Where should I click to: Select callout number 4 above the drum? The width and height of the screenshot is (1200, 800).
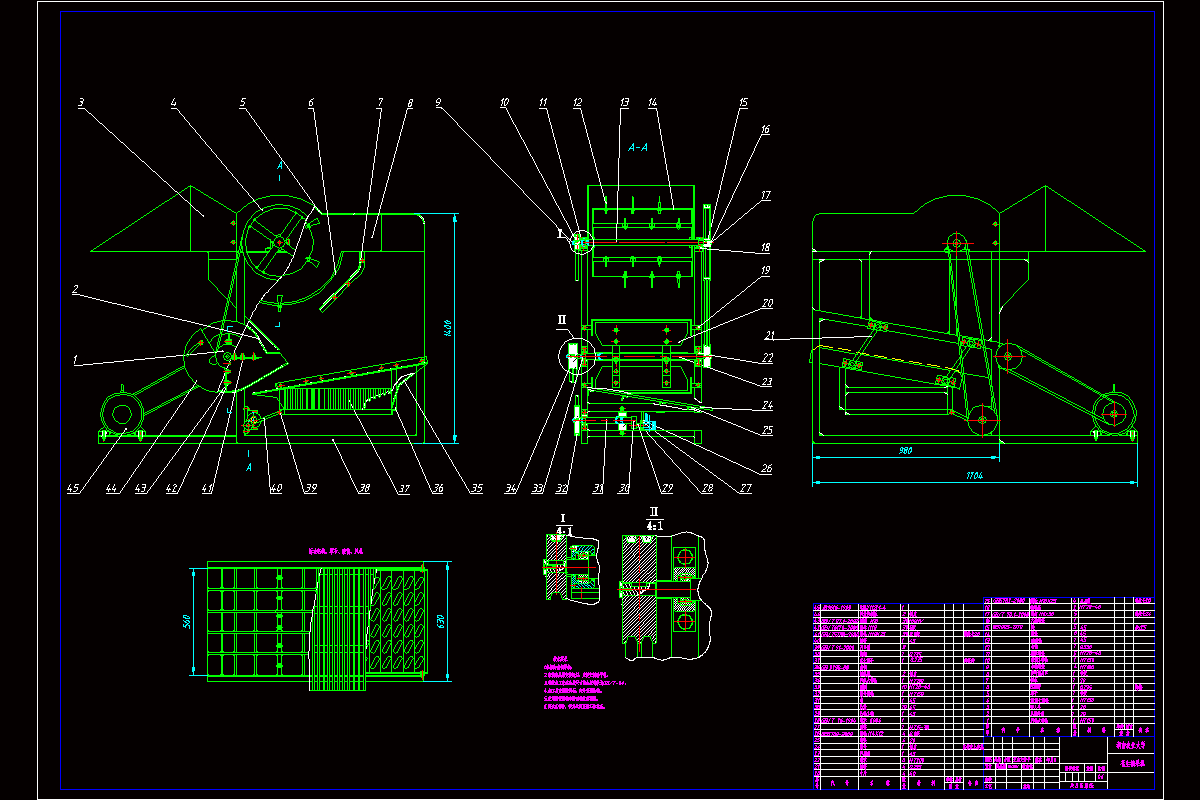point(173,101)
